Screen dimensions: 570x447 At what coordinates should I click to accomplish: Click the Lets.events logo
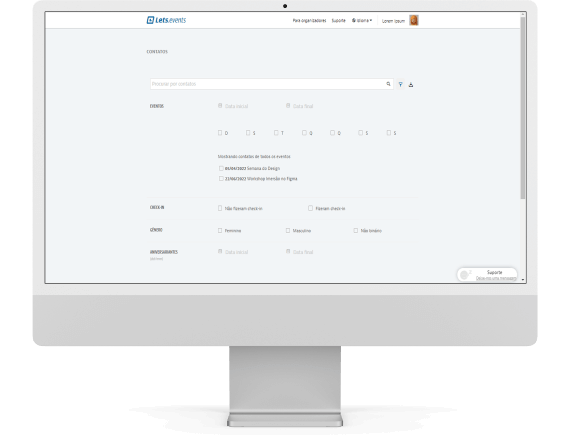pos(166,20)
